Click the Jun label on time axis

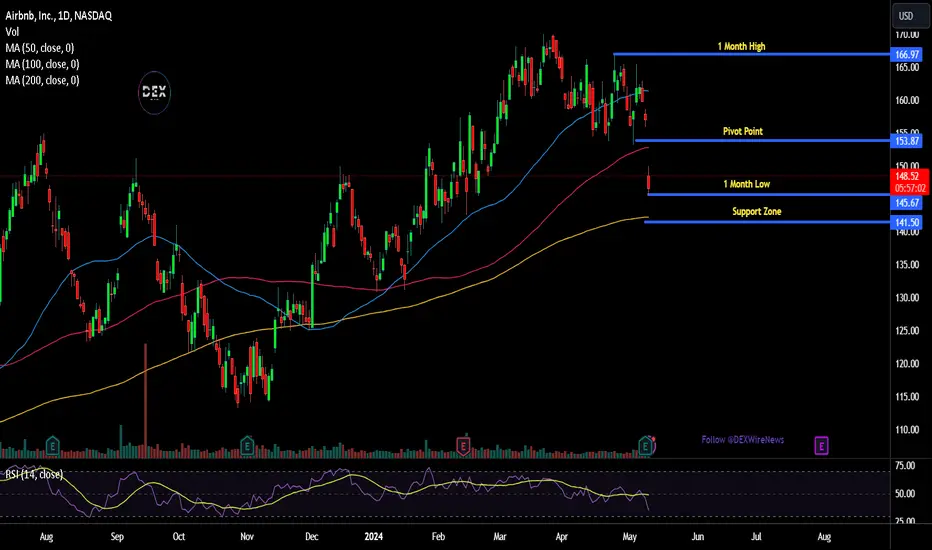pyautogui.click(x=698, y=537)
